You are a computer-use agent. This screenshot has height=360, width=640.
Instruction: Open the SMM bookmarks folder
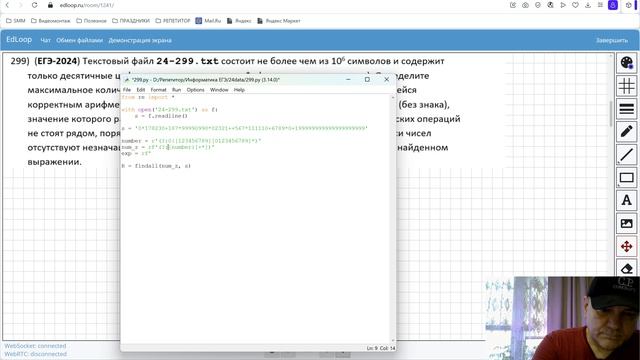(16, 21)
